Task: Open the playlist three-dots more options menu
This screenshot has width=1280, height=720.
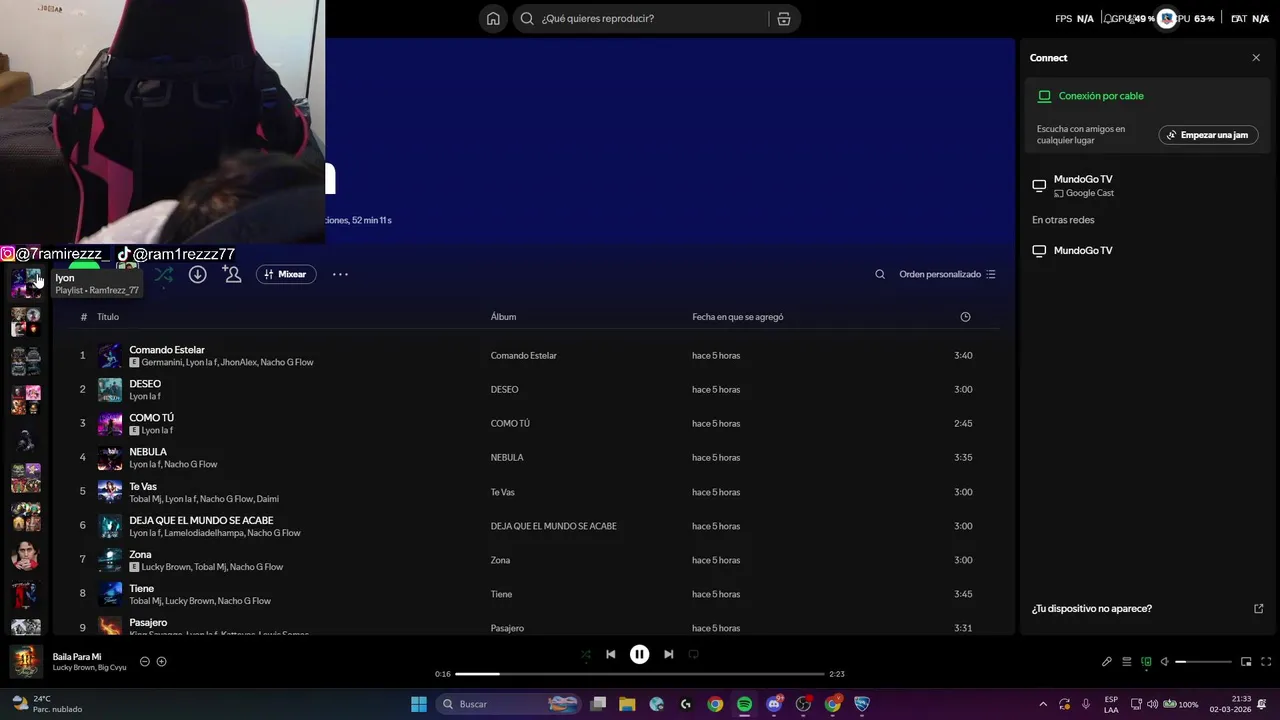Action: (340, 274)
